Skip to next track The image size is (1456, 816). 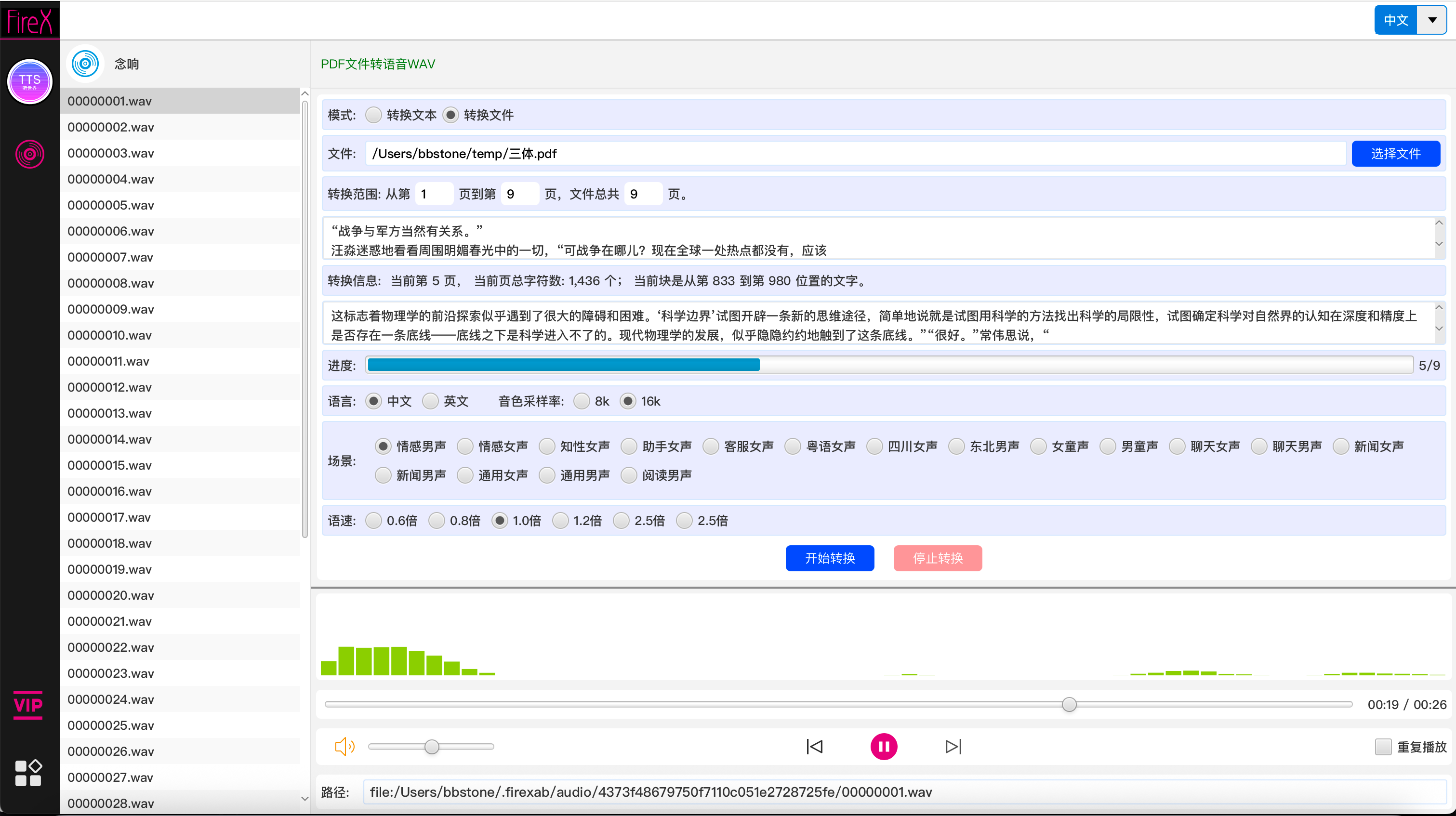coord(953,747)
